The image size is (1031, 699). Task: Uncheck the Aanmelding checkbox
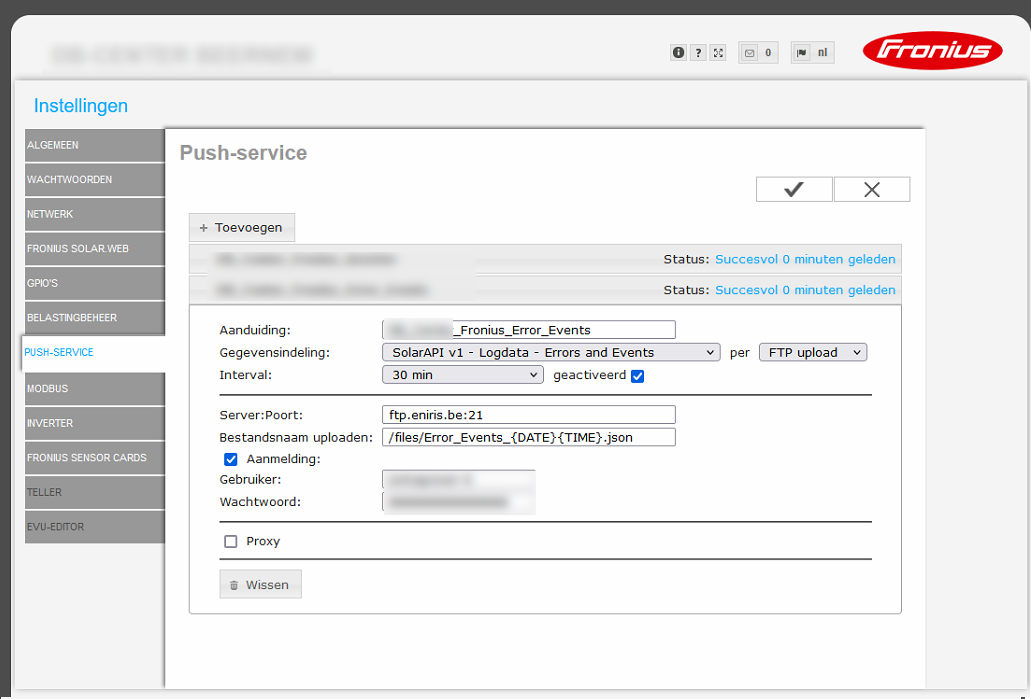coord(231,459)
